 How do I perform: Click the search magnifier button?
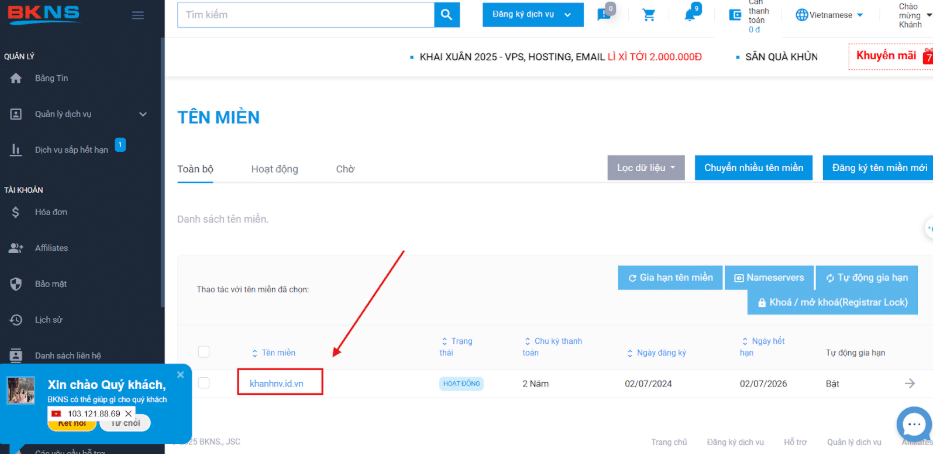pyautogui.click(x=447, y=15)
